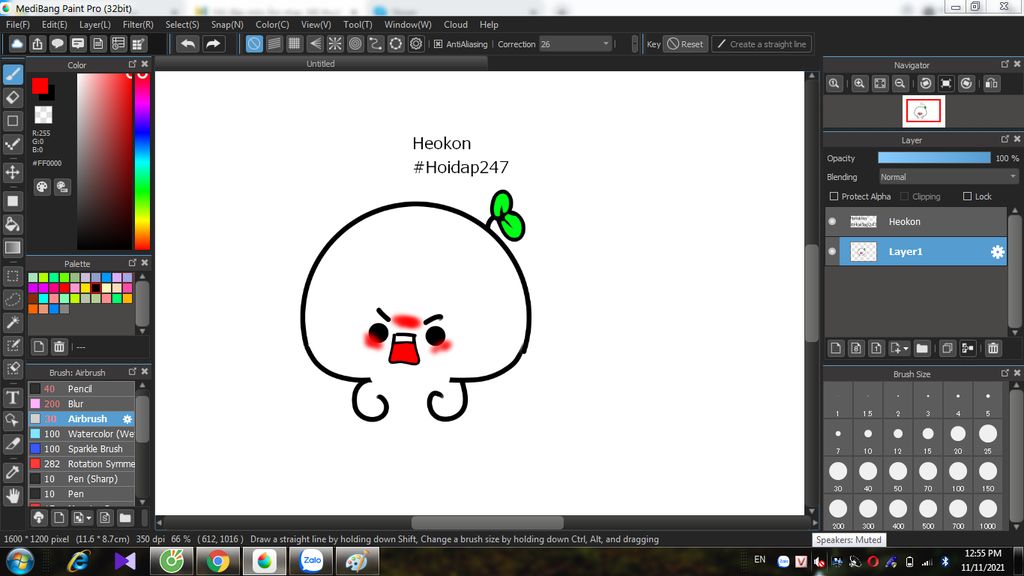Open Layer menu
Viewport: 1024px width, 576px height.
coord(95,24)
